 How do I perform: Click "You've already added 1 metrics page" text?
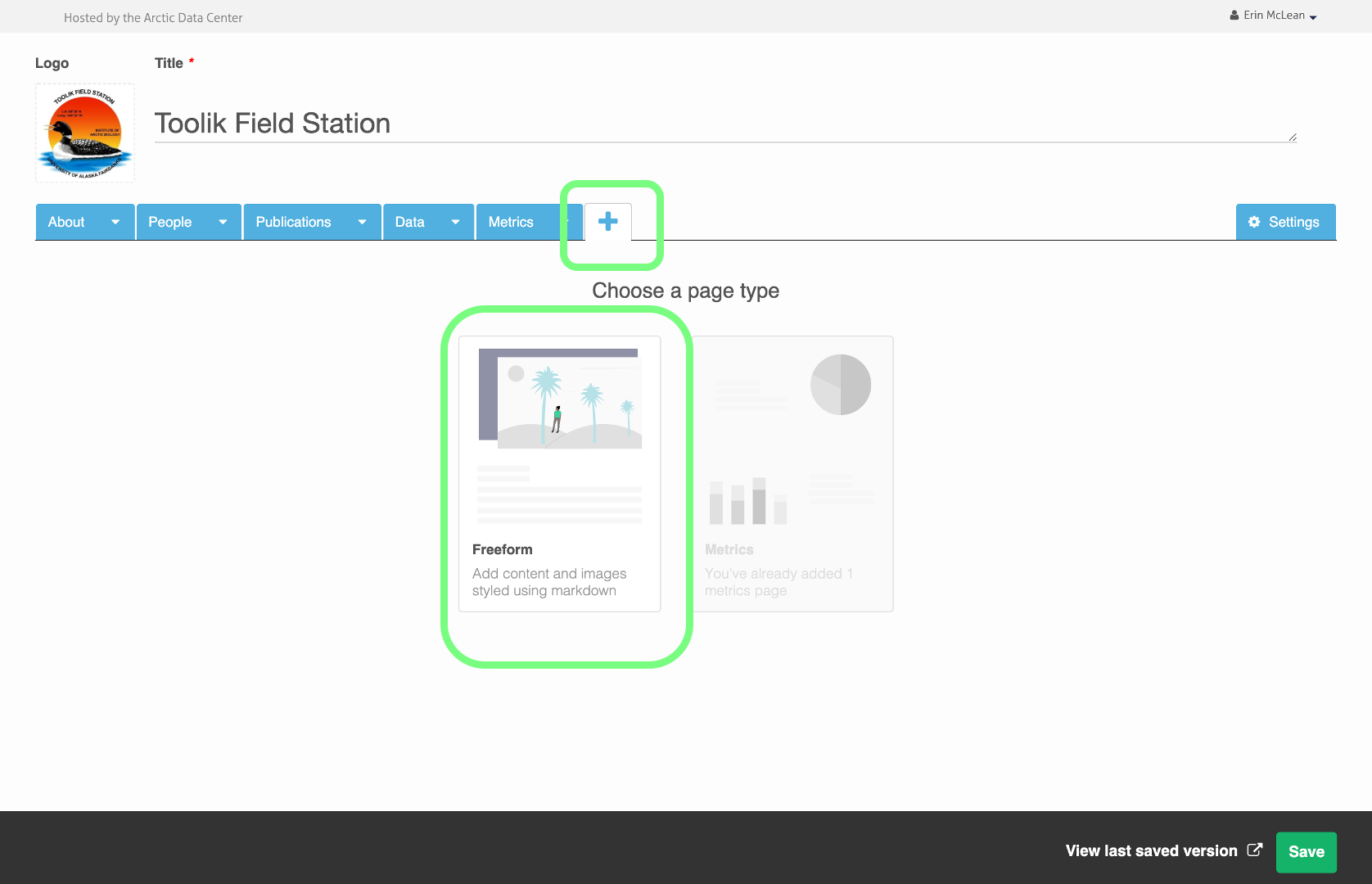pyautogui.click(x=779, y=582)
